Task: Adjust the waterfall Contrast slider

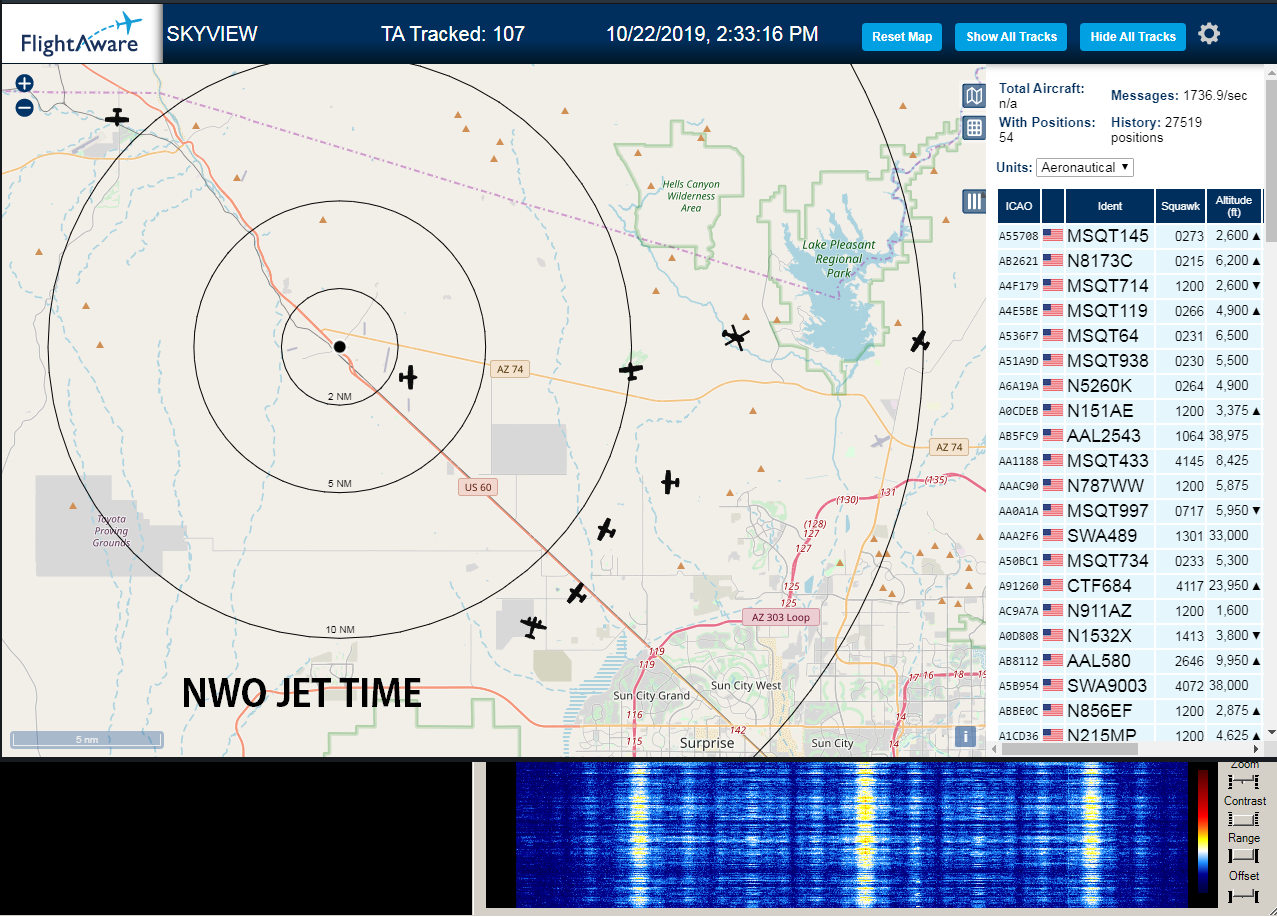Action: [x=1243, y=818]
